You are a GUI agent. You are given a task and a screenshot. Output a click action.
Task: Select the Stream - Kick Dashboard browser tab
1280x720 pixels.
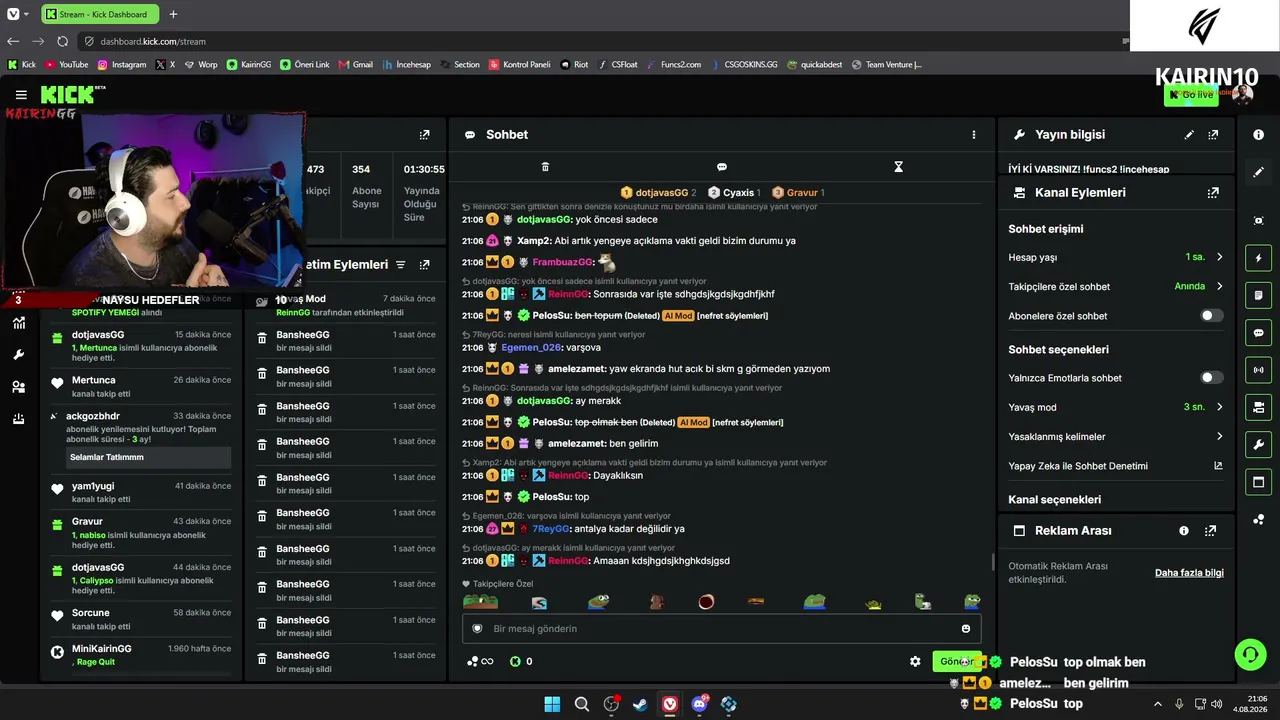pyautogui.click(x=98, y=14)
